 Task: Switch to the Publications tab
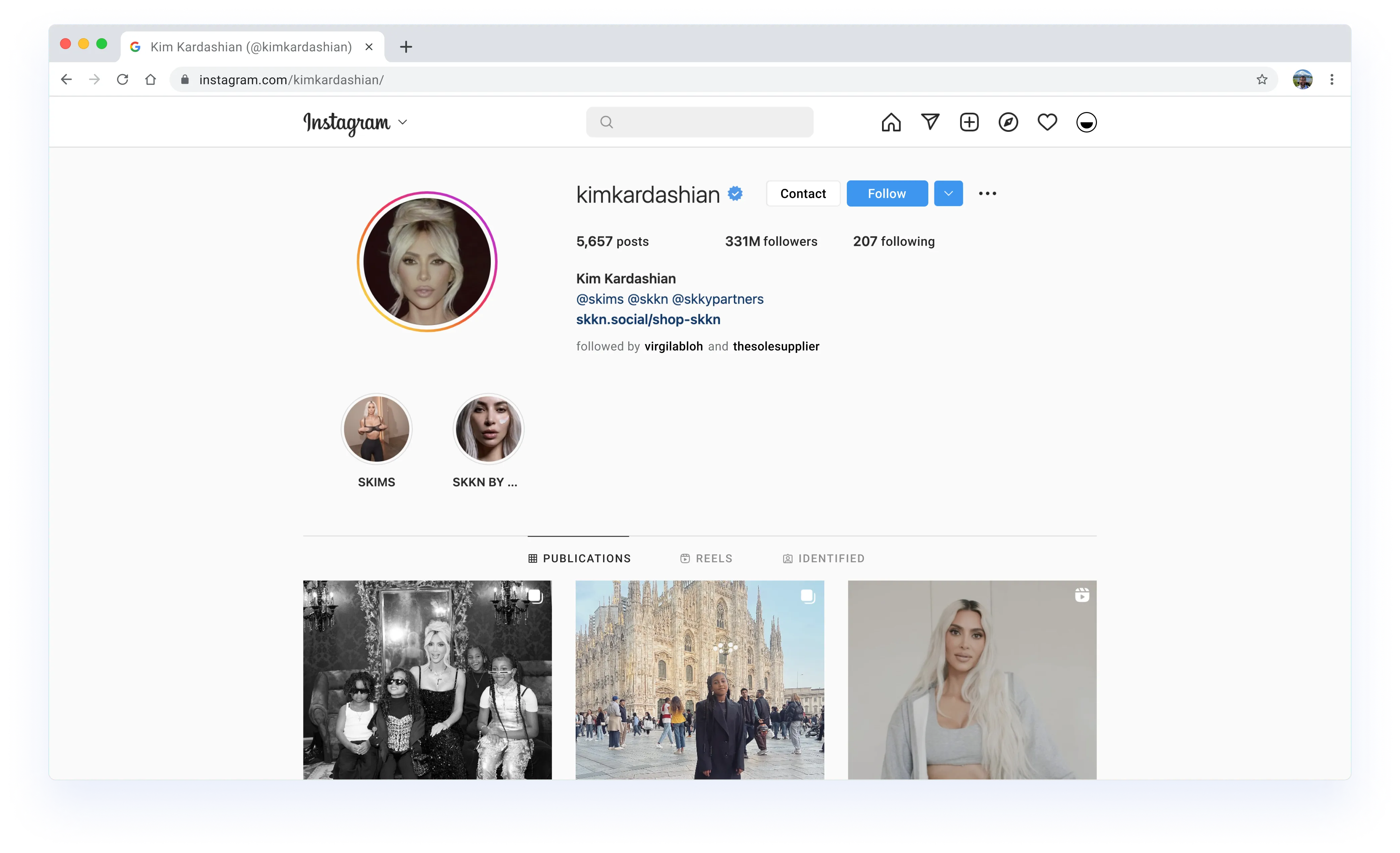pyautogui.click(x=579, y=558)
